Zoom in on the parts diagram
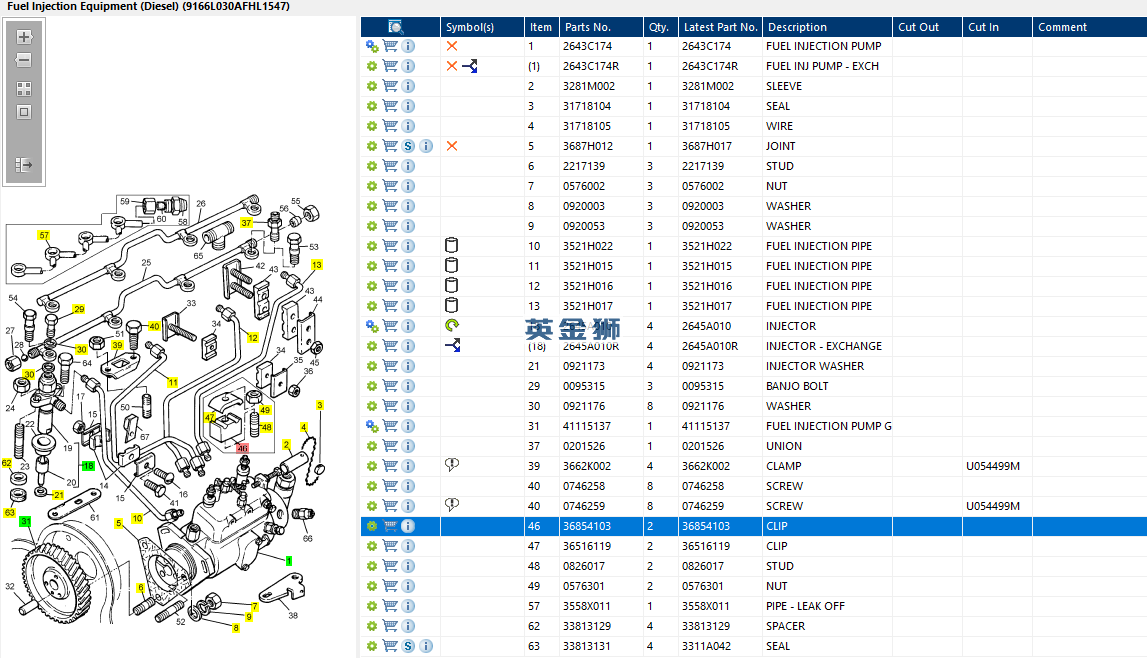 point(24,37)
